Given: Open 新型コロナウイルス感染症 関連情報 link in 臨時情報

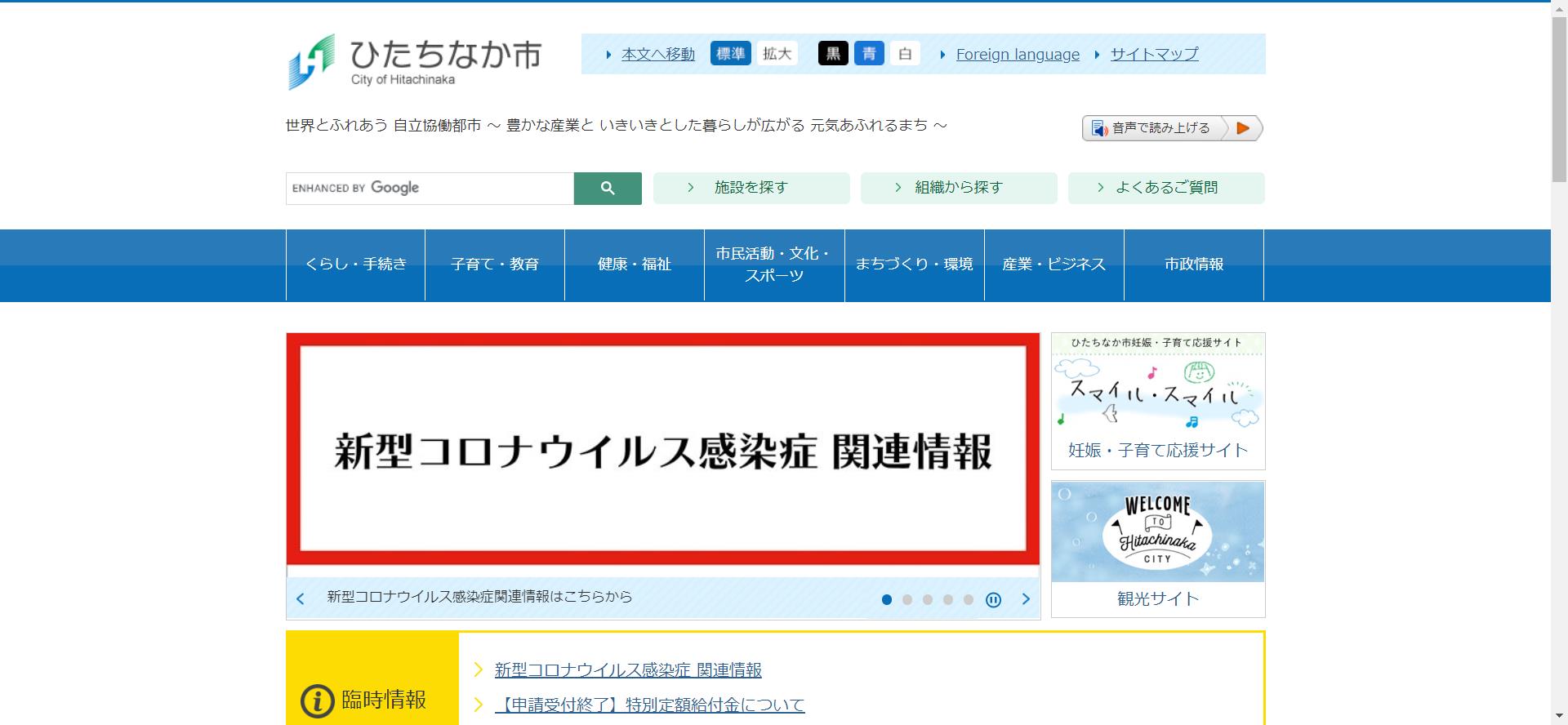Looking at the screenshot, I should tap(628, 670).
